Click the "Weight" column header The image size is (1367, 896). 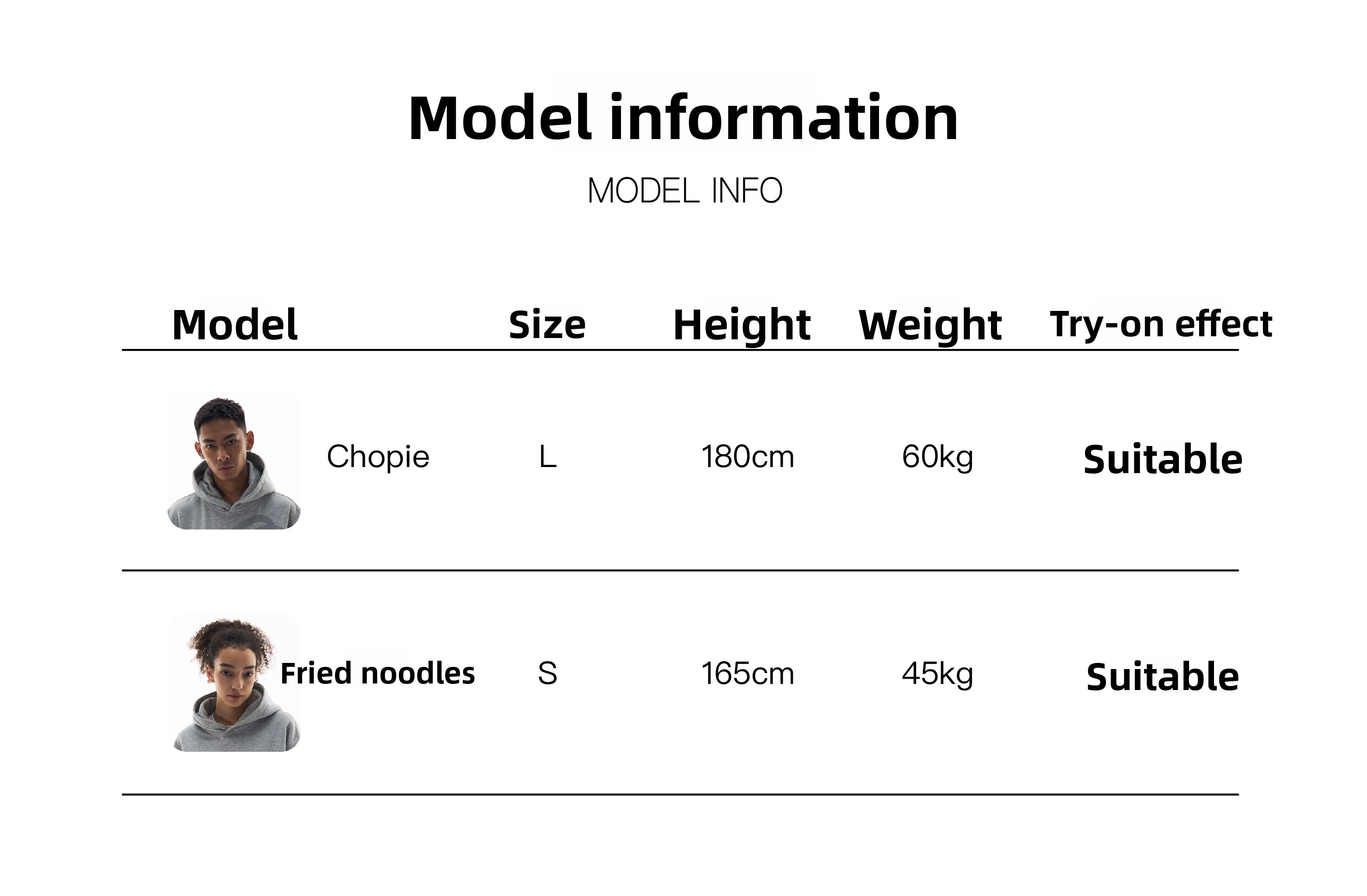pyautogui.click(x=930, y=325)
